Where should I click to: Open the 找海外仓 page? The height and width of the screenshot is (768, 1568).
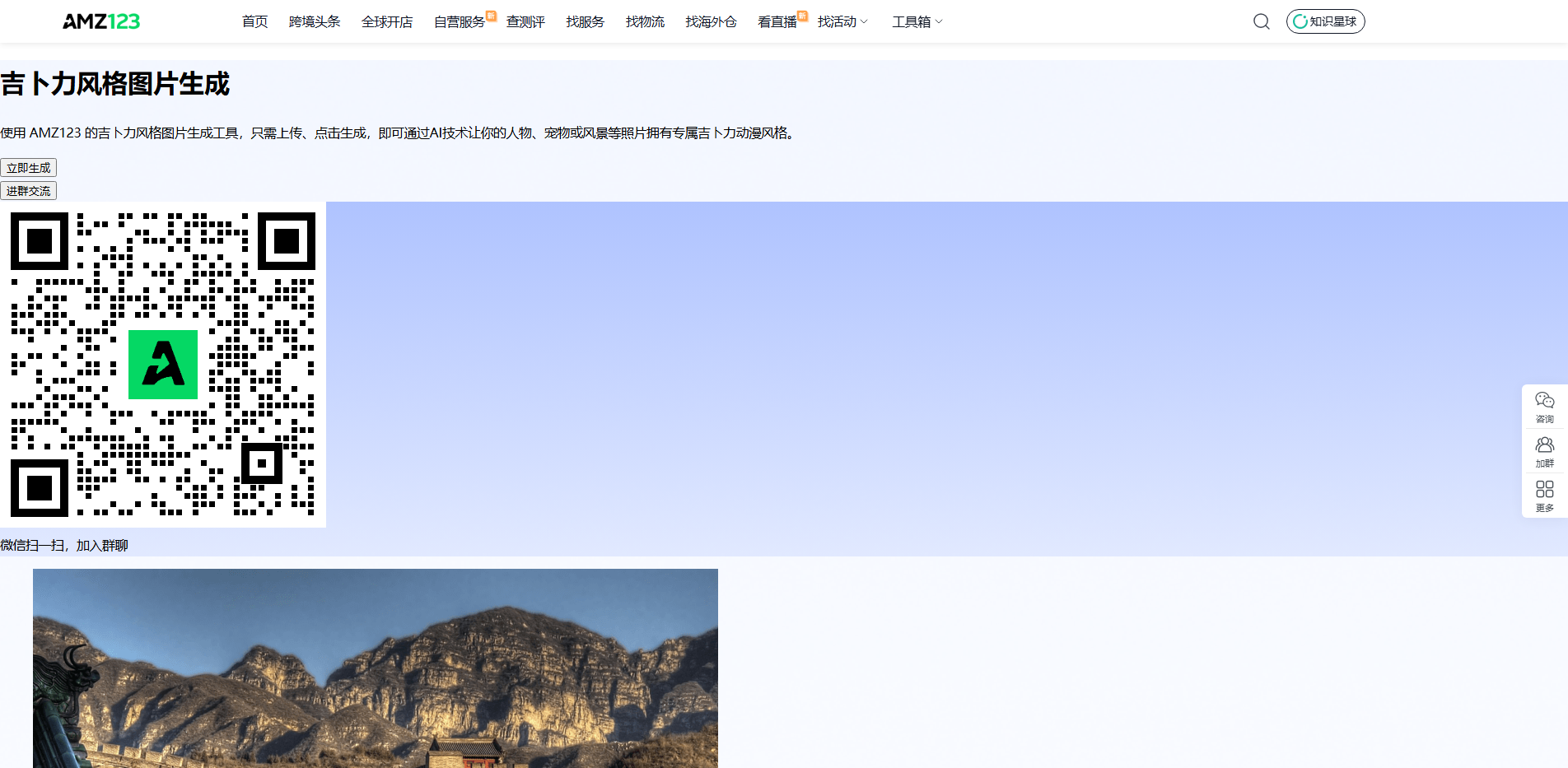(x=710, y=22)
